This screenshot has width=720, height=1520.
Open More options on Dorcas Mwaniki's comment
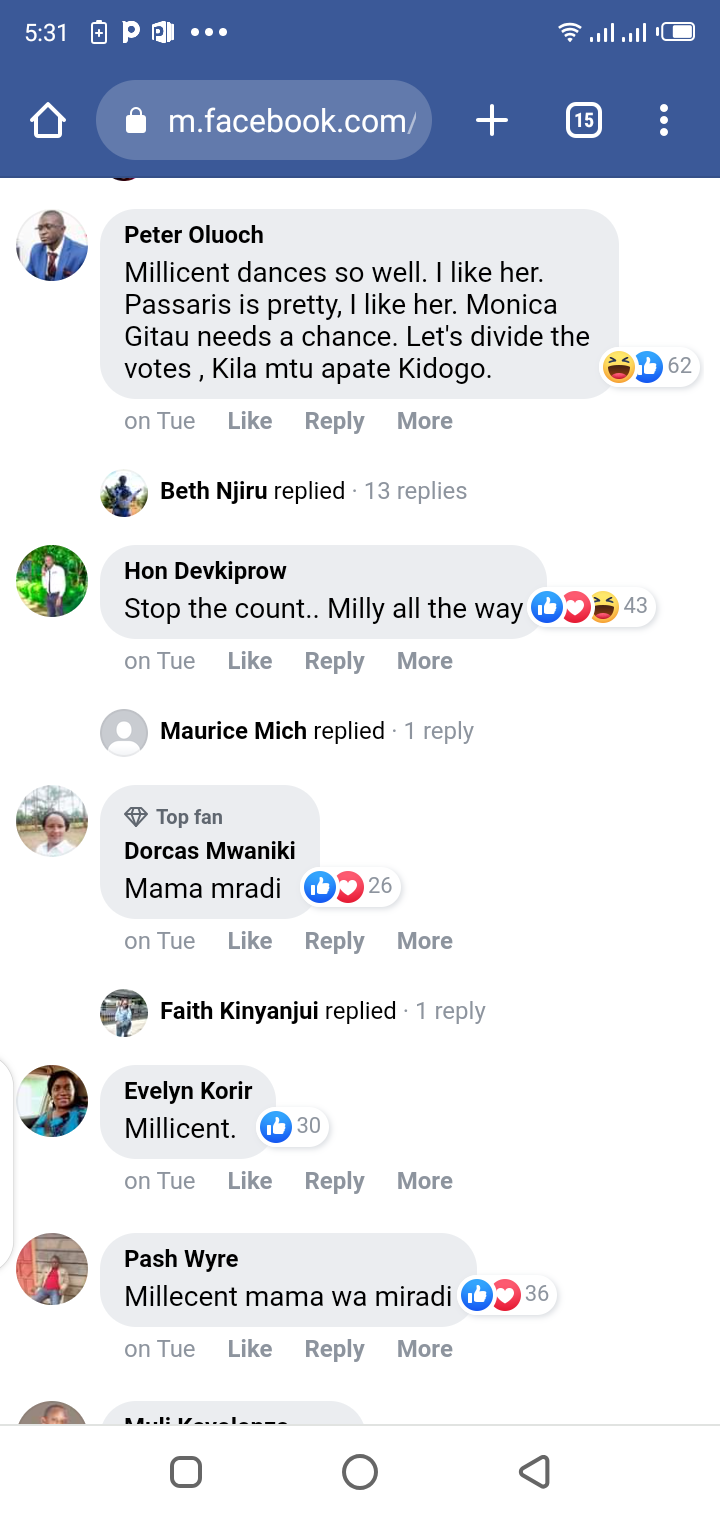pyautogui.click(x=424, y=941)
